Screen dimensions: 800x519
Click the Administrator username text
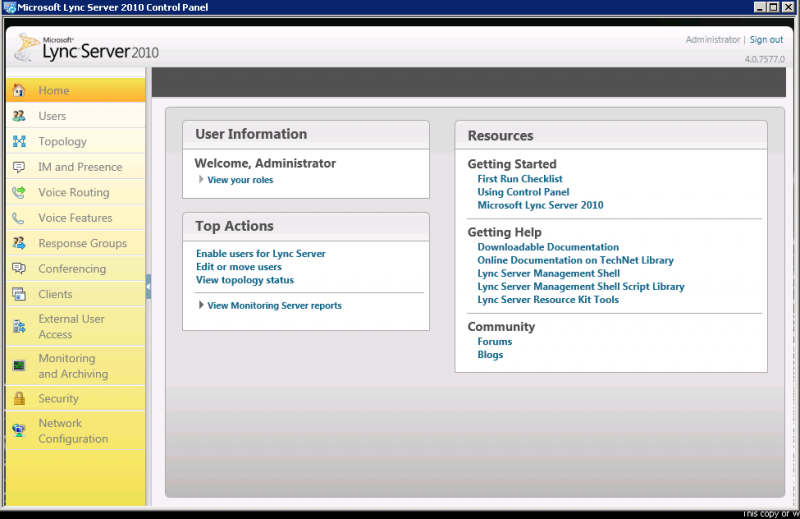[713, 40]
